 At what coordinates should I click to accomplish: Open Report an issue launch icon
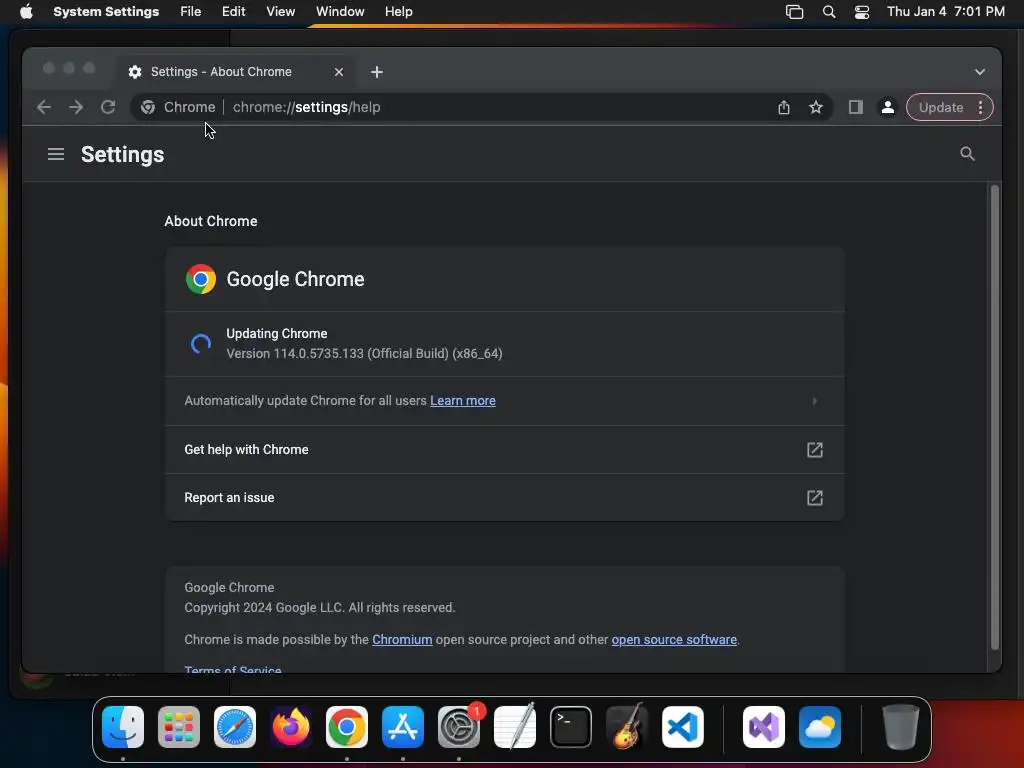(814, 498)
